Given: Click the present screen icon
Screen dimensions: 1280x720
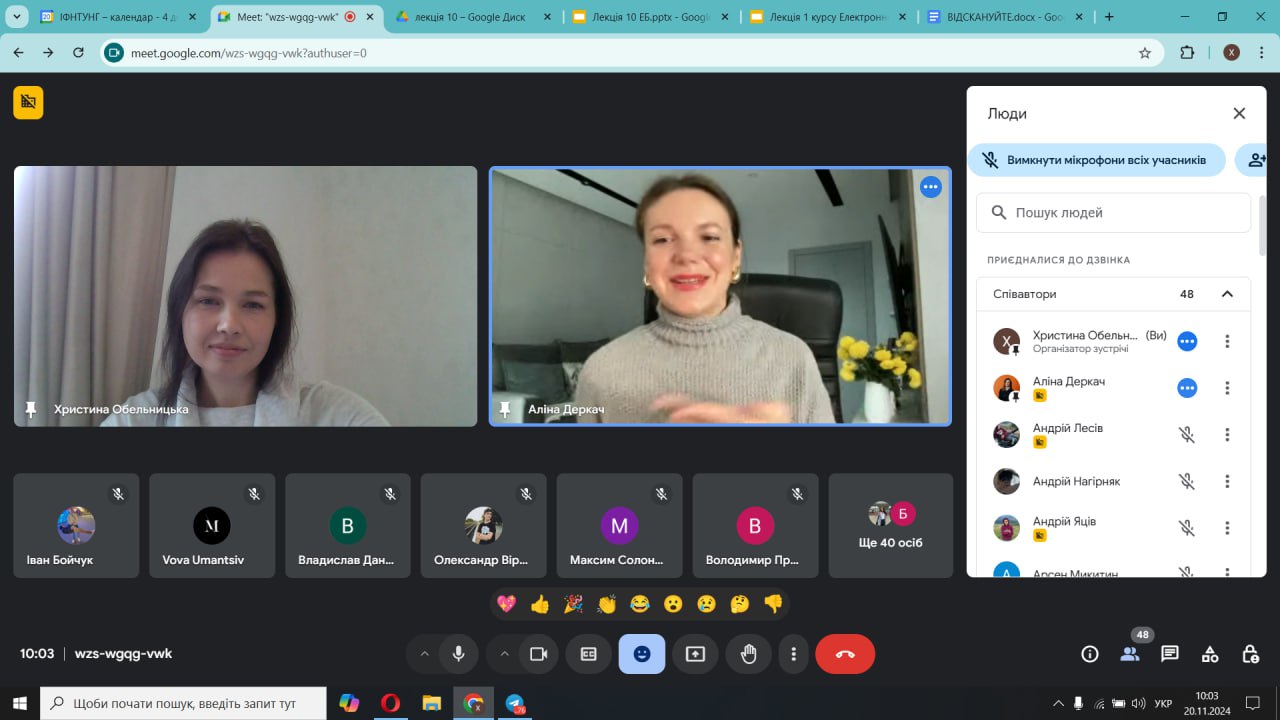Looking at the screenshot, I should pos(695,654).
